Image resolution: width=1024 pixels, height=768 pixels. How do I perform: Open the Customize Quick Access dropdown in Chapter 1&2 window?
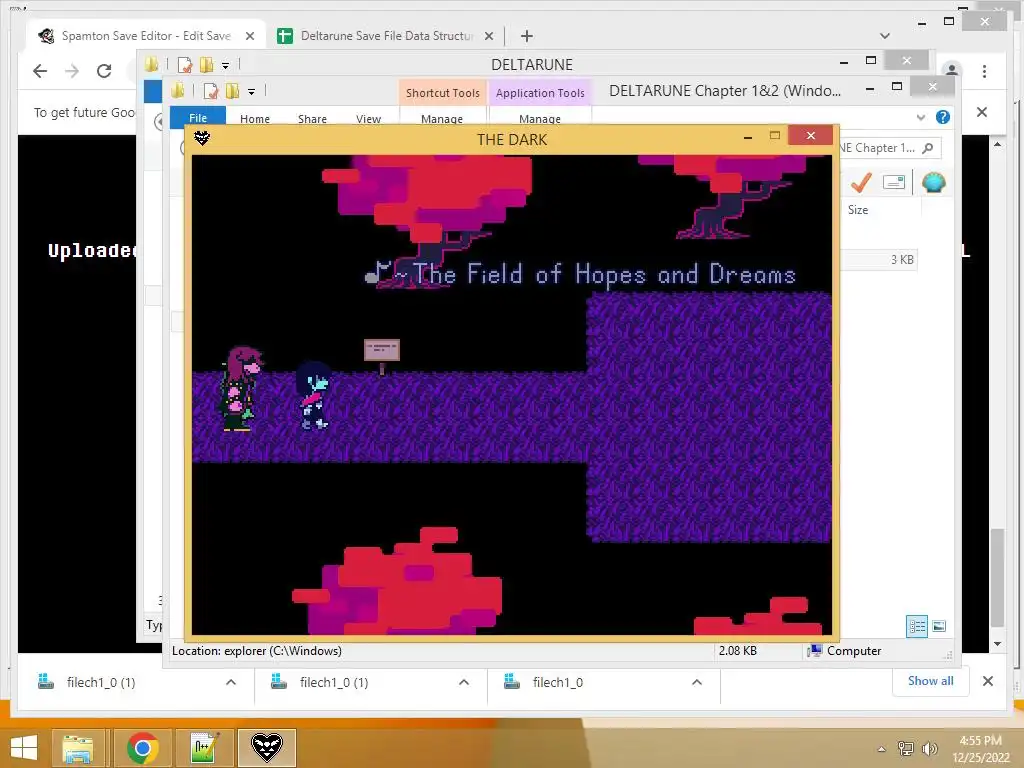251,91
